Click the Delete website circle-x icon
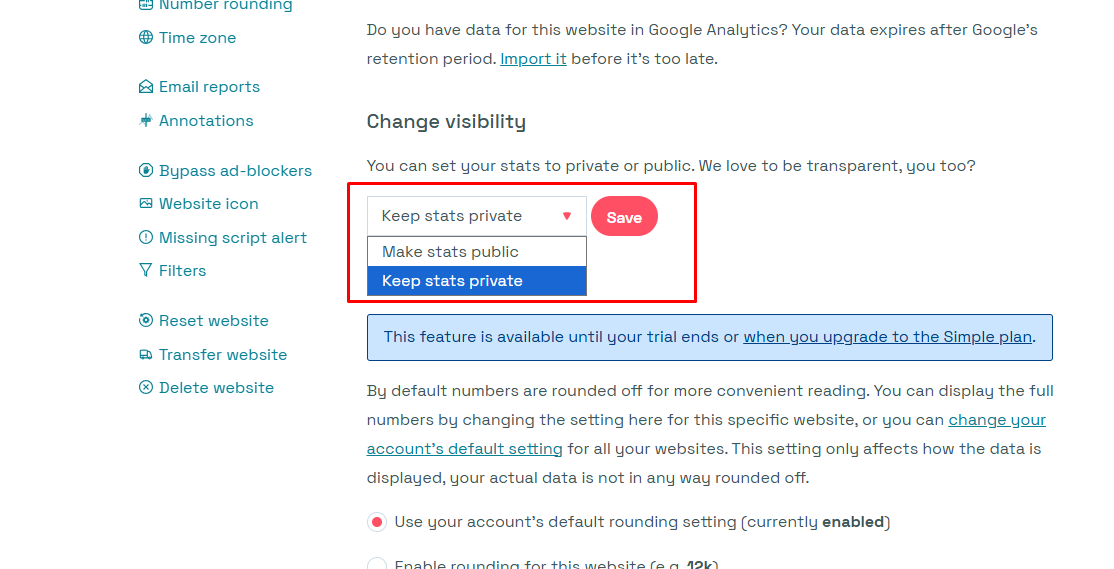This screenshot has height=569, width=1114. pyautogui.click(x=146, y=388)
